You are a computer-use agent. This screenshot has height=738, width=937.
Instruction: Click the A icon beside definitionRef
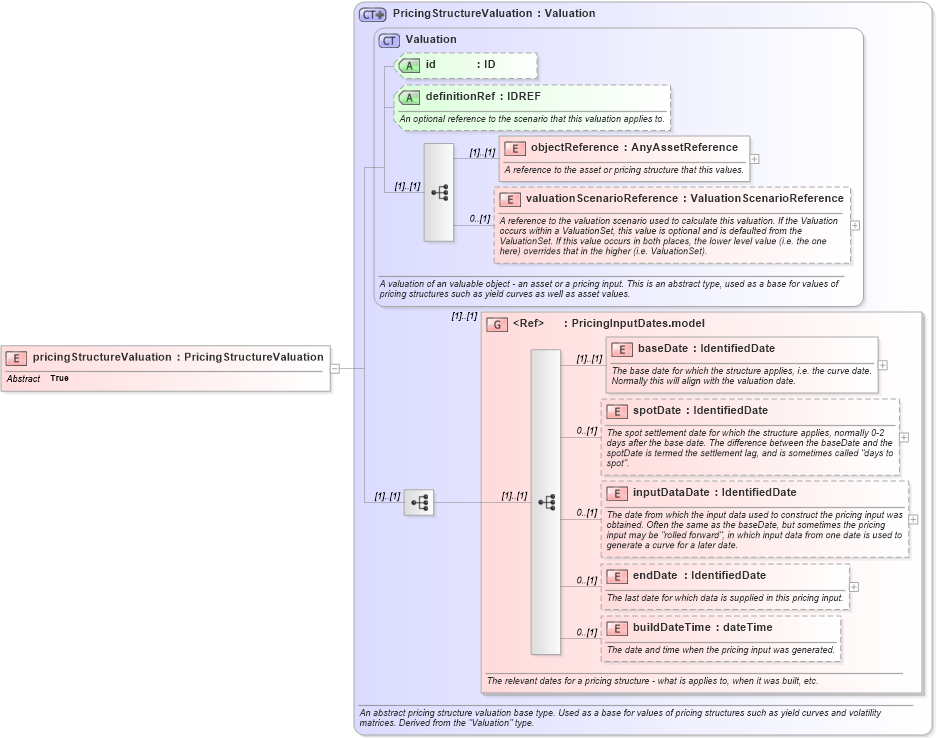[x=408, y=97]
